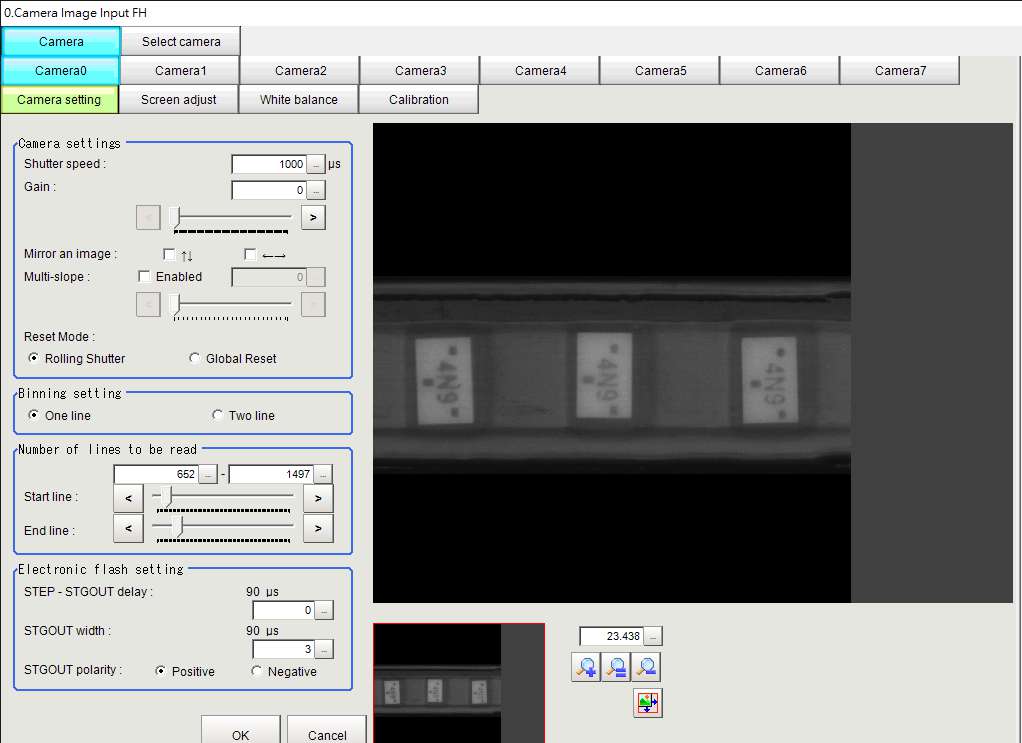This screenshot has height=743, width=1022.
Task: Enable the Multi-slope setting
Action: pos(143,276)
